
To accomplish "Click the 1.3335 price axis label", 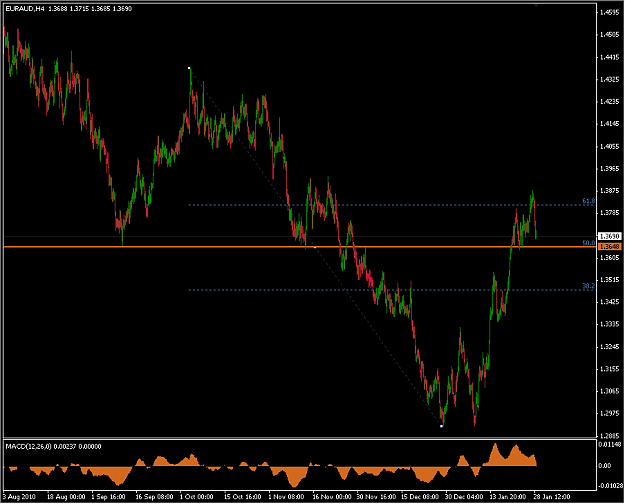I will [x=610, y=324].
